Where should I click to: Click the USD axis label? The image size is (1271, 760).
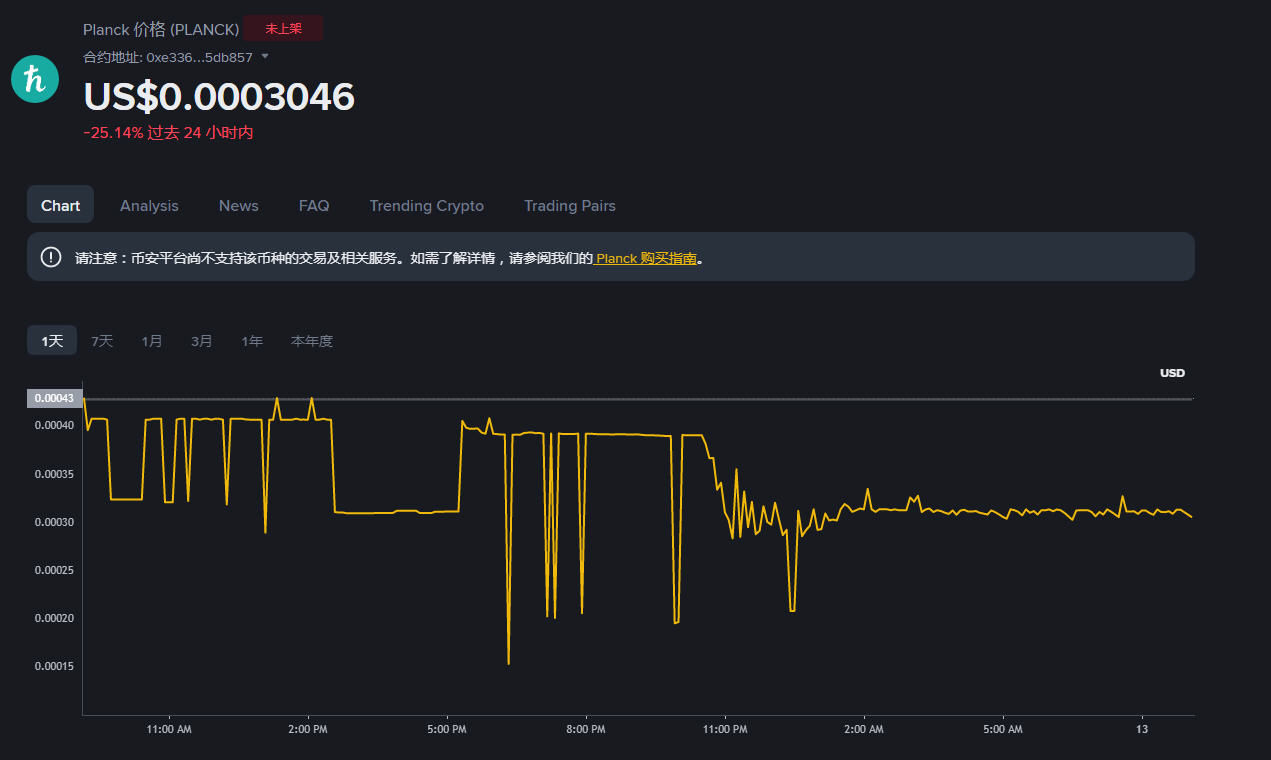(1172, 373)
